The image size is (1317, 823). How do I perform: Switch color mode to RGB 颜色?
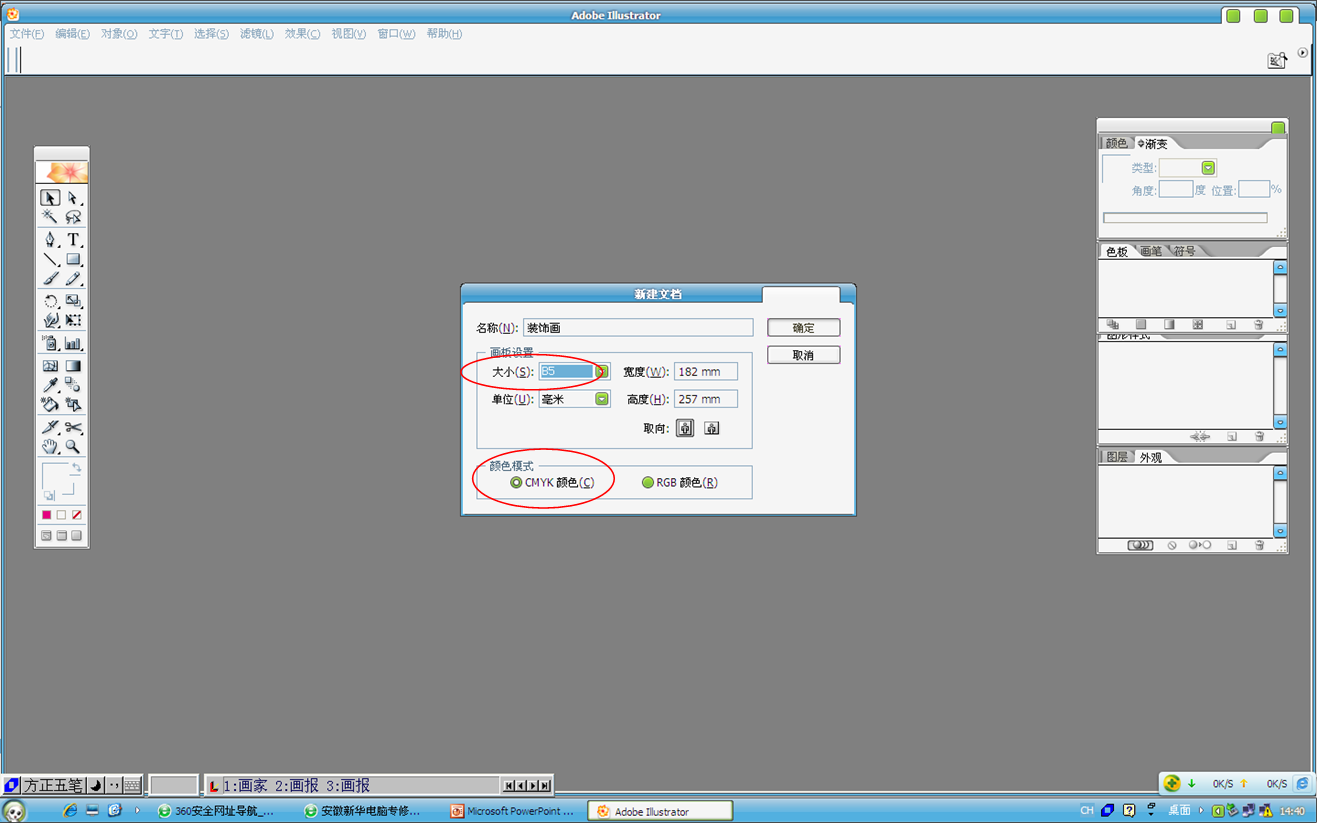pos(648,483)
